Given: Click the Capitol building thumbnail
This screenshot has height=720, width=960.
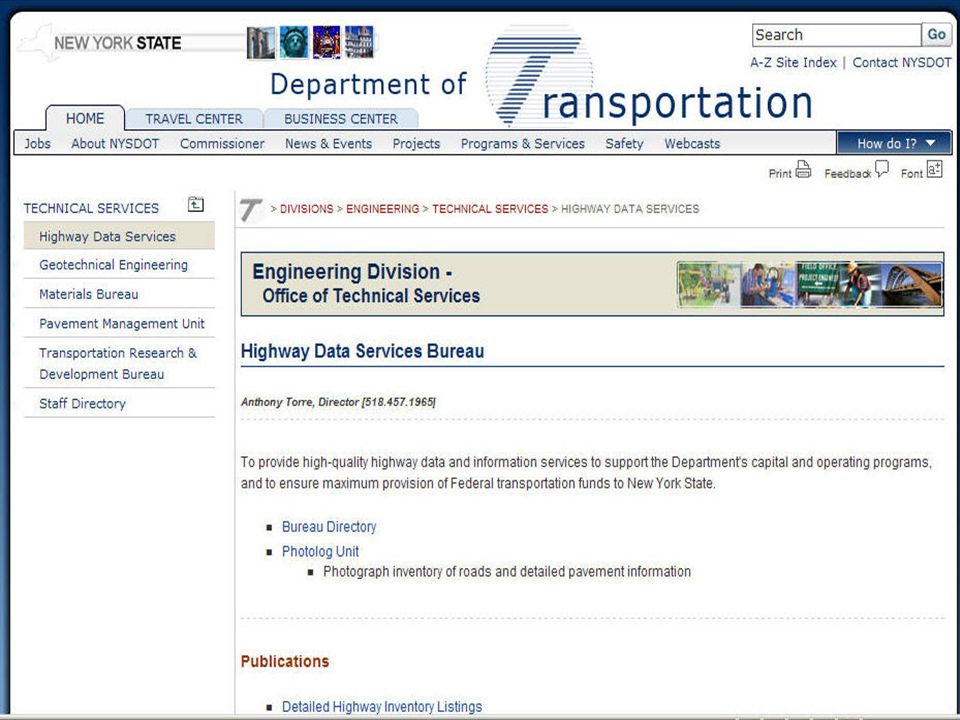Looking at the screenshot, I should (359, 42).
